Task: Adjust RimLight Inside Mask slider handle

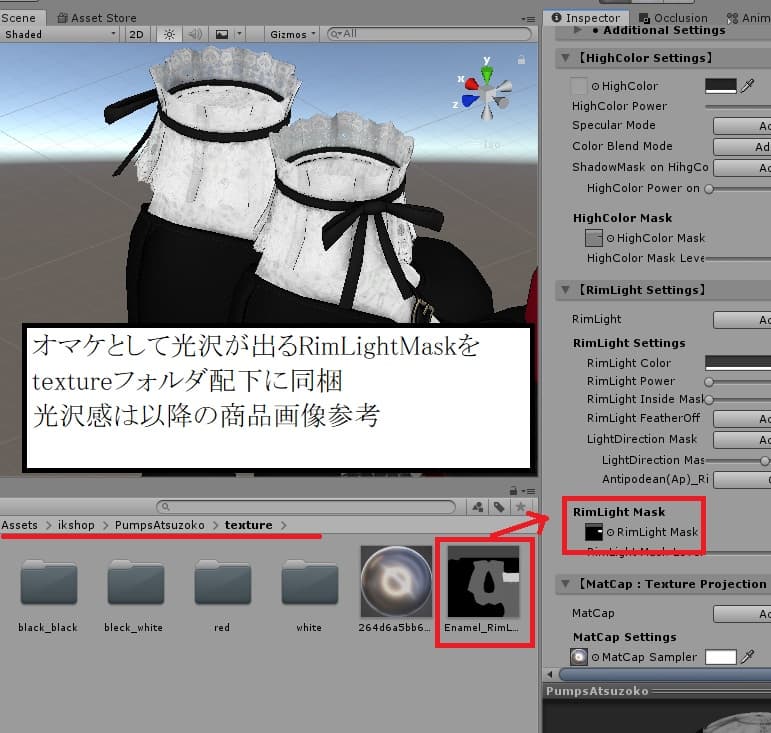Action: pos(709,400)
